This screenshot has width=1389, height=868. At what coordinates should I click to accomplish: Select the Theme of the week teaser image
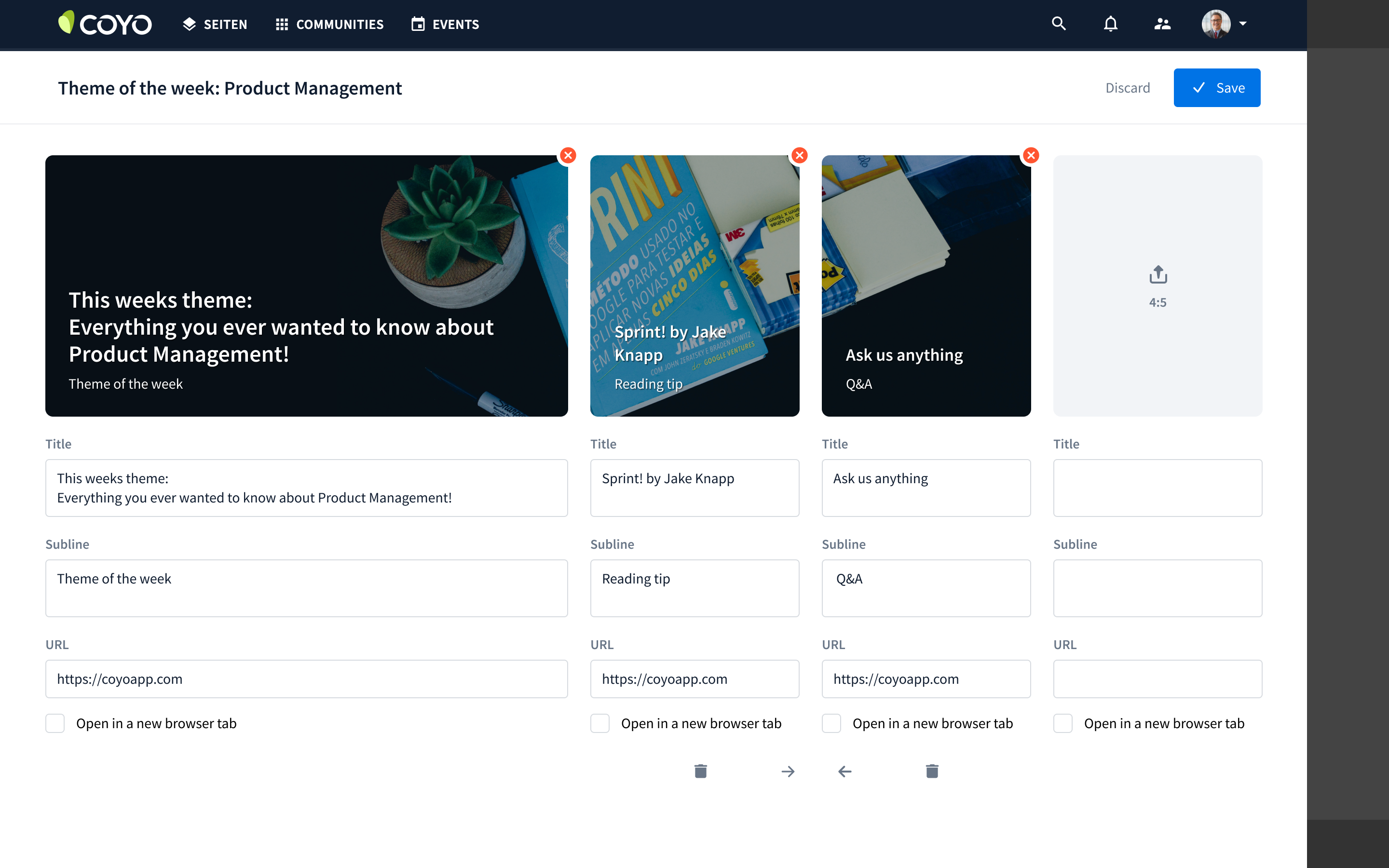(307, 286)
